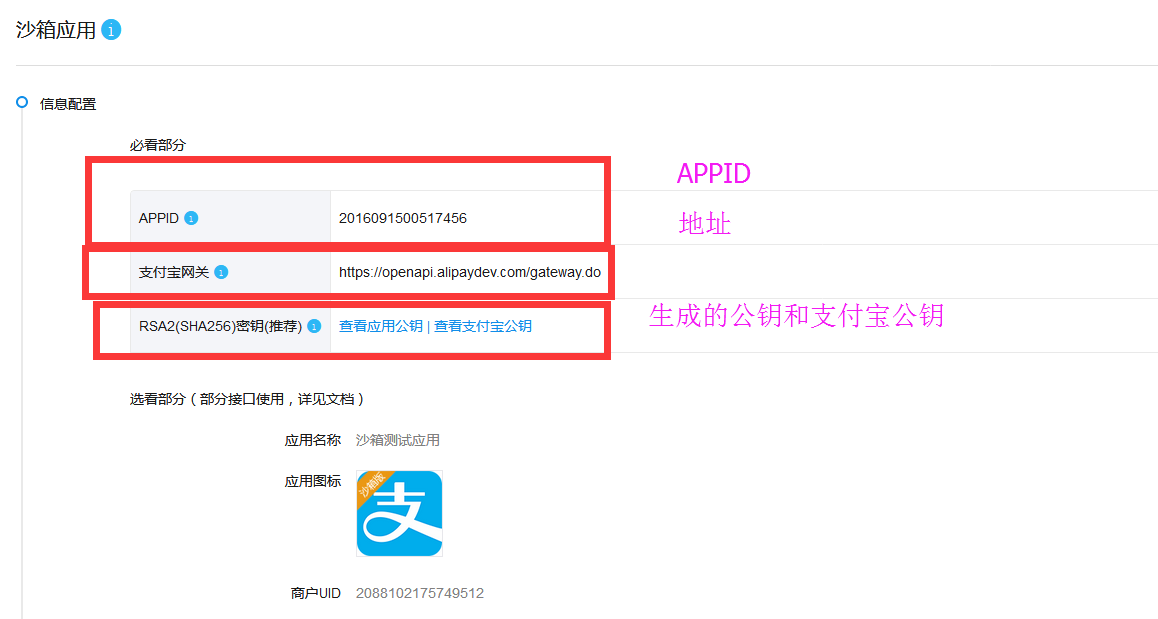Click the 信息配置 step circle marker
This screenshot has width=1158, height=619.
pos(22,103)
